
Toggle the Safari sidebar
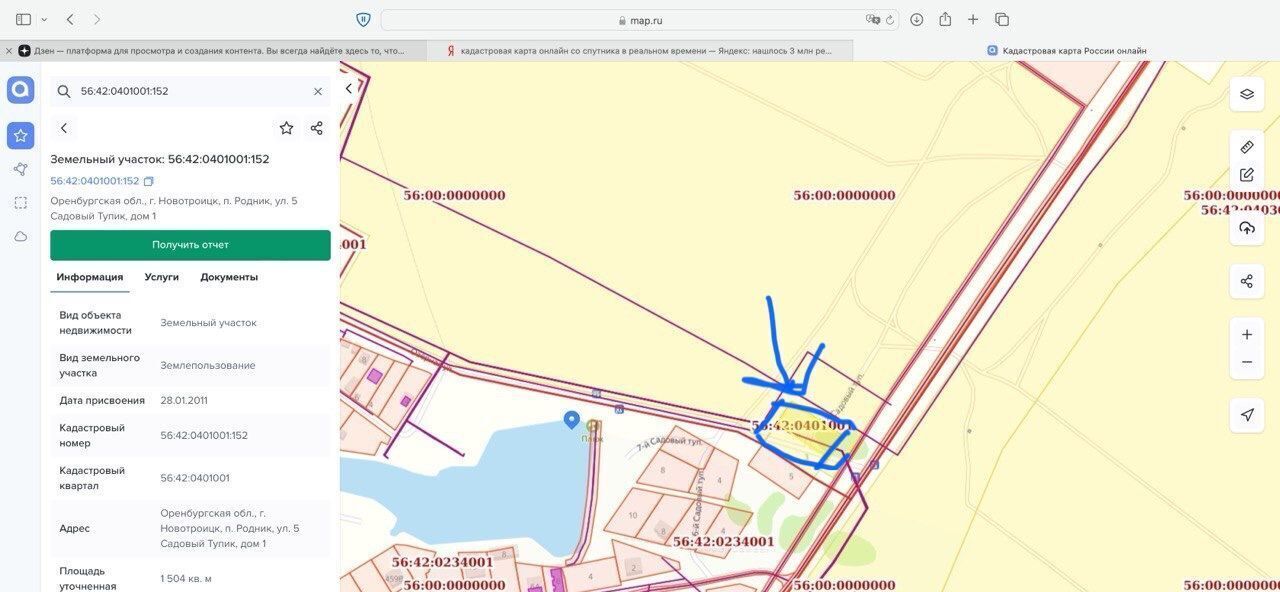[x=23, y=19]
